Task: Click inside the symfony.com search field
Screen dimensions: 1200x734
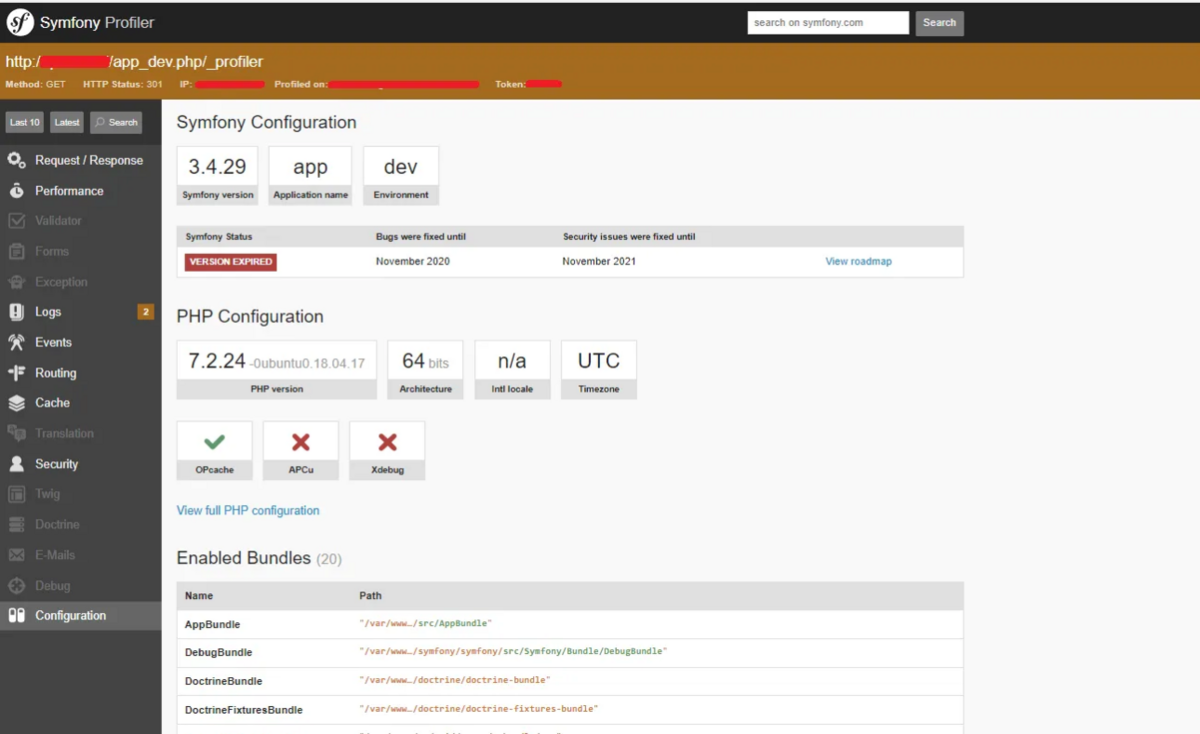Action: coord(827,22)
